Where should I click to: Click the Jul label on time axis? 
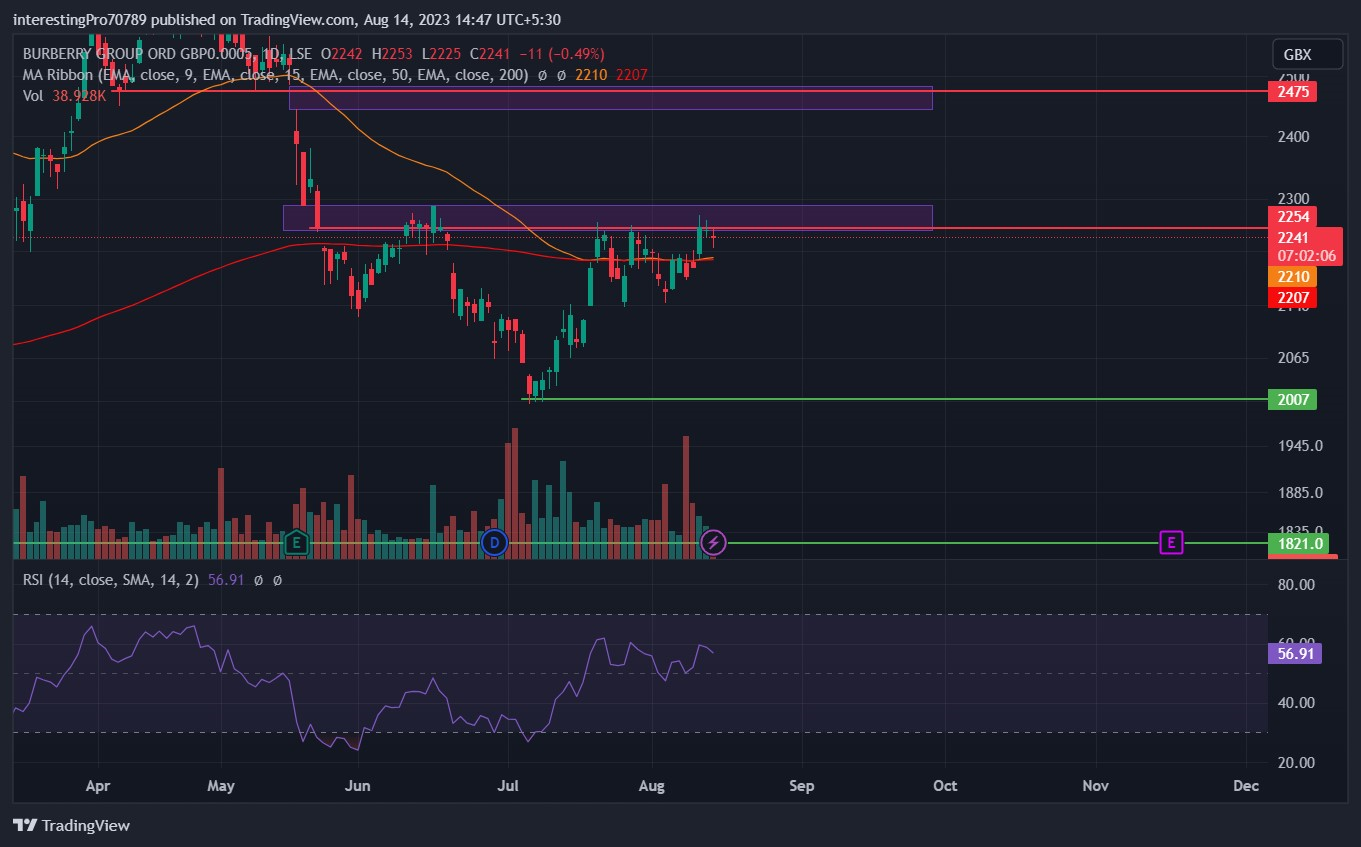coord(509,786)
